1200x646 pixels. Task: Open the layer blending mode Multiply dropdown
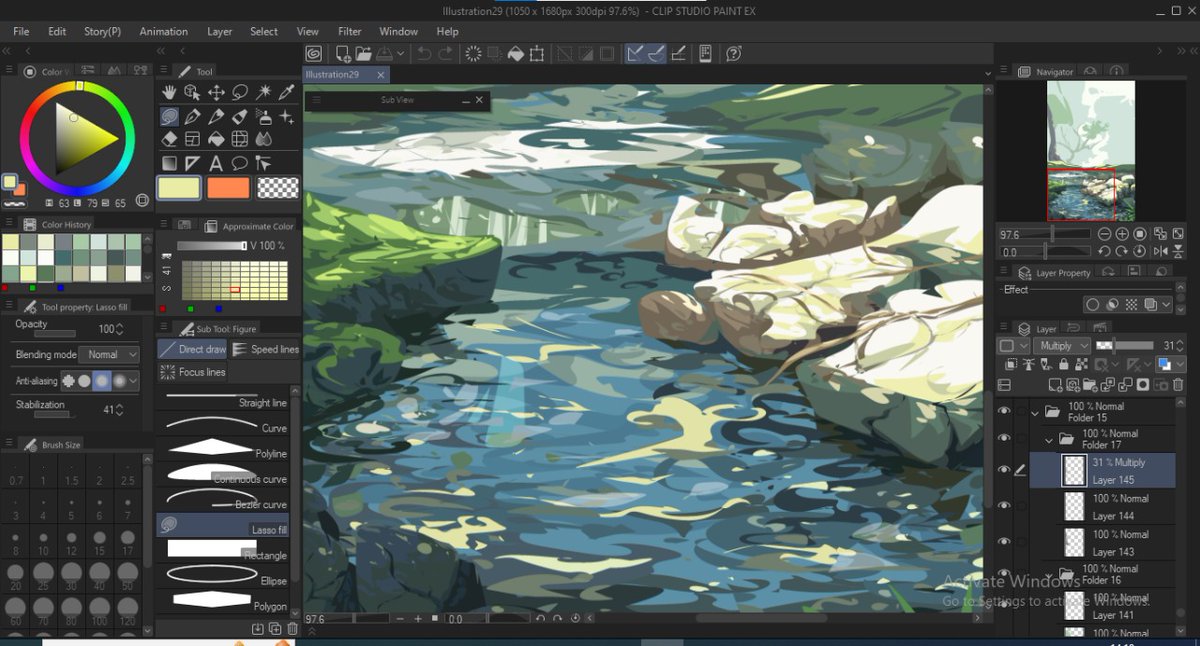[x=1064, y=345]
